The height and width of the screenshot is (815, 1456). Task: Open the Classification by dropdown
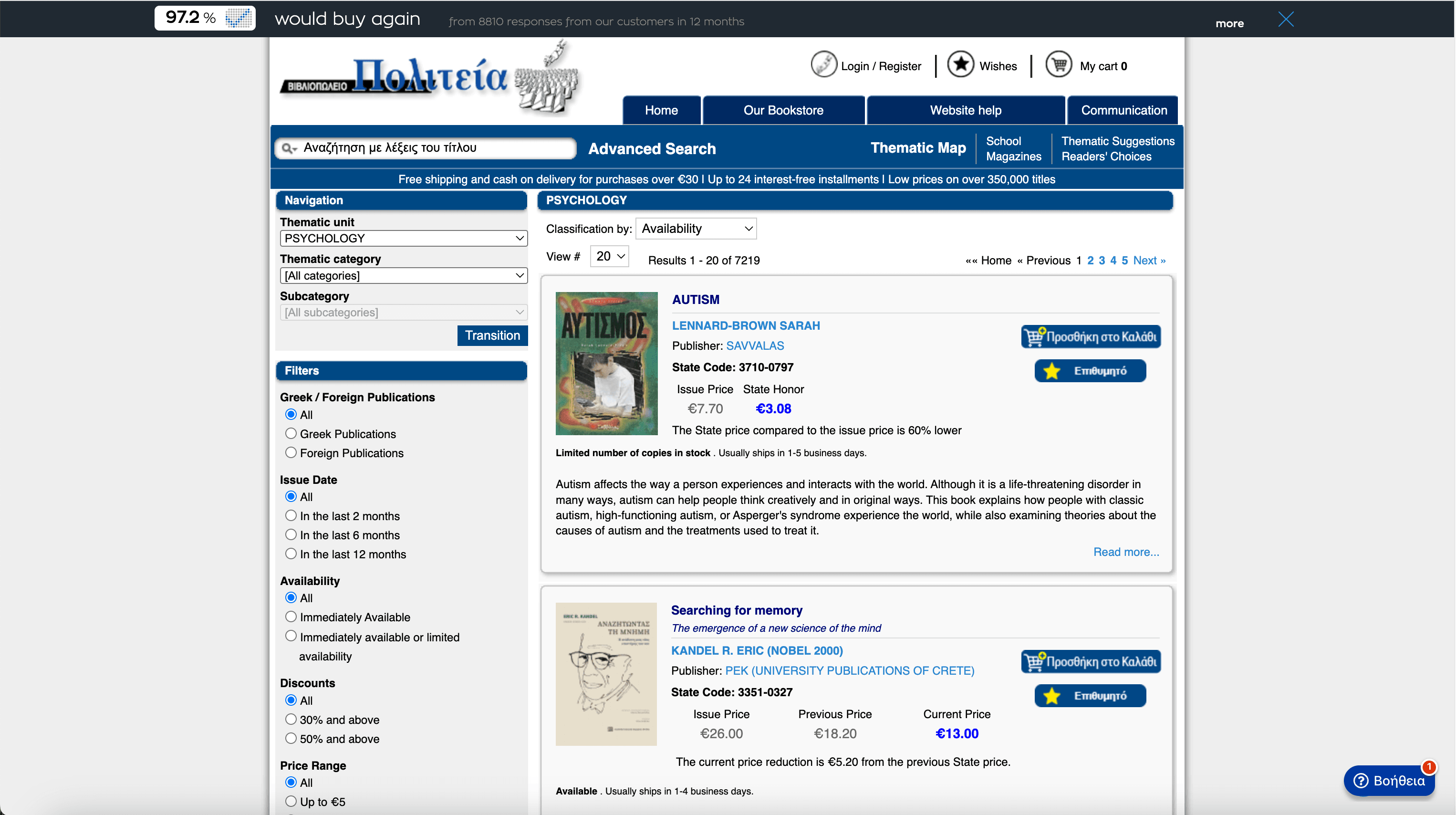(696, 229)
